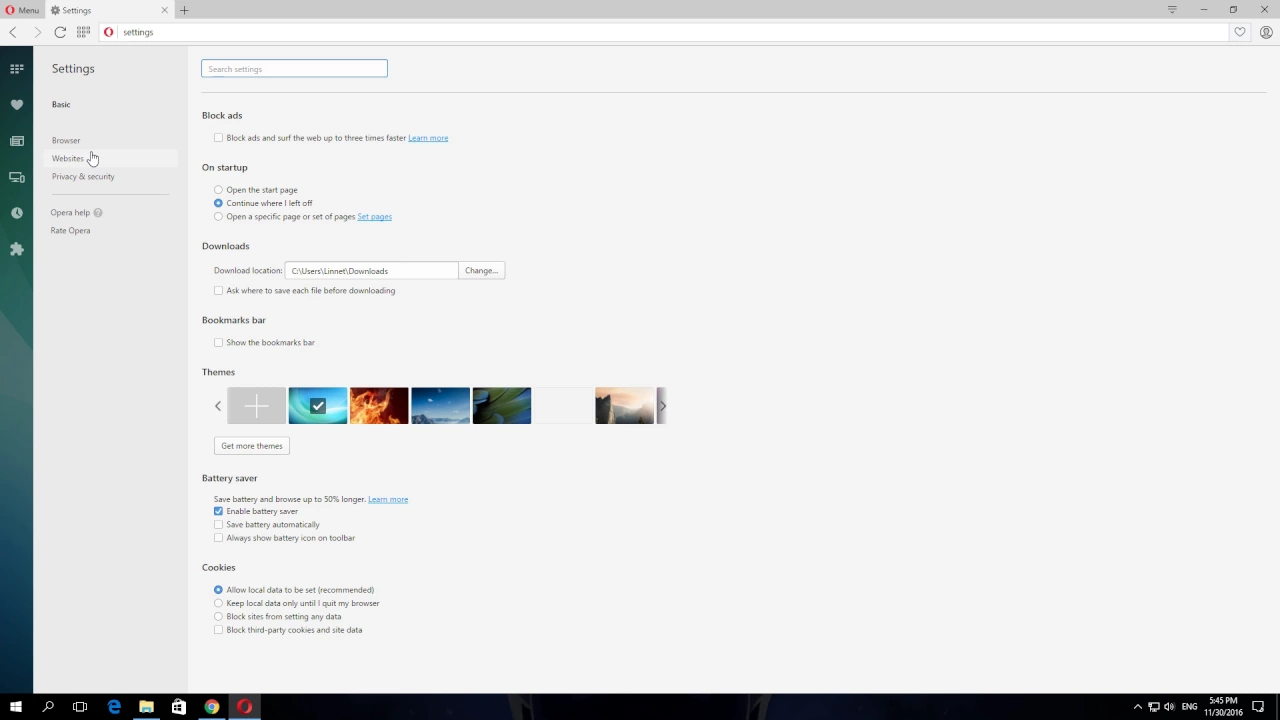This screenshot has width=1280, height=720.
Task: Open synced tabs sidebar icon
Action: point(17,177)
